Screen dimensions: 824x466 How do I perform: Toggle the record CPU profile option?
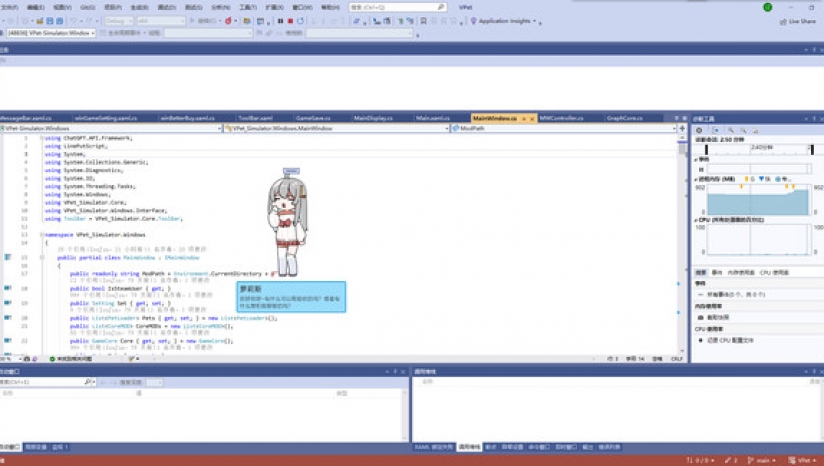700,339
